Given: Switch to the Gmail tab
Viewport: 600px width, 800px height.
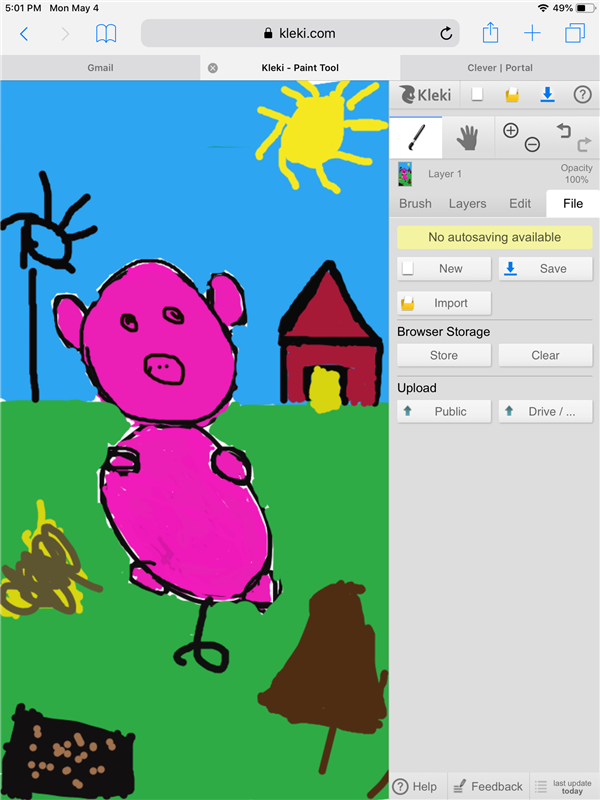Looking at the screenshot, I should (x=100, y=68).
